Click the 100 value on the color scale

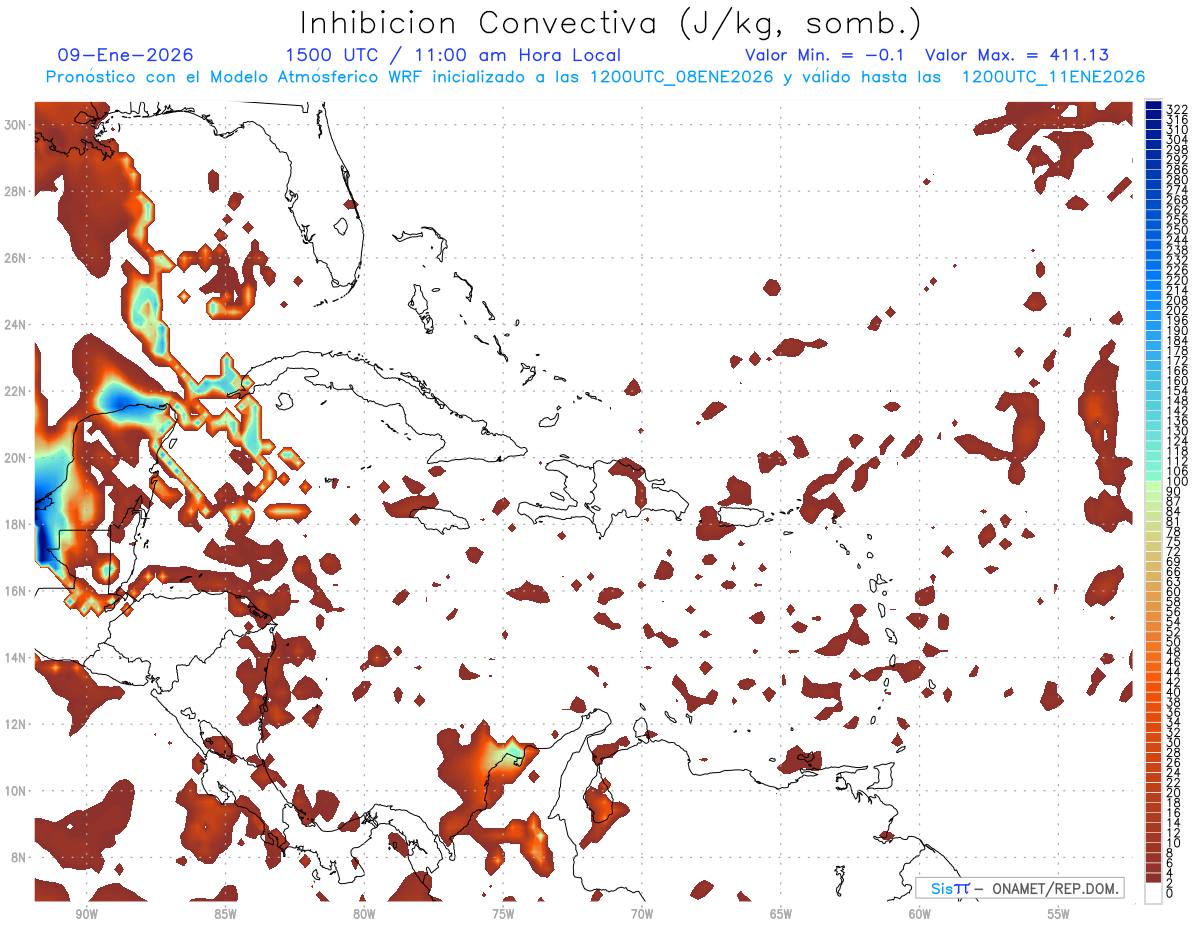(x=1176, y=482)
